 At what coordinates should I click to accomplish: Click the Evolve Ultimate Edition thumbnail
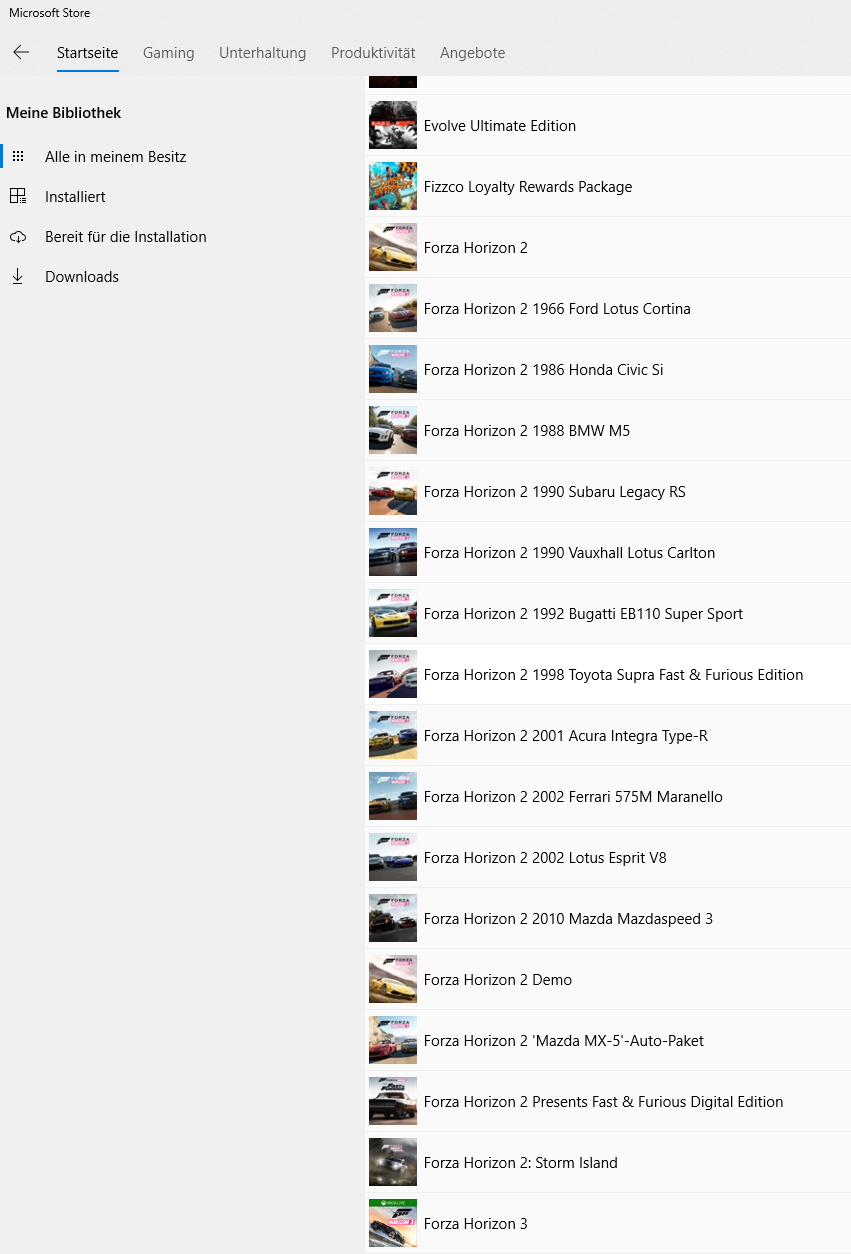[x=393, y=125]
